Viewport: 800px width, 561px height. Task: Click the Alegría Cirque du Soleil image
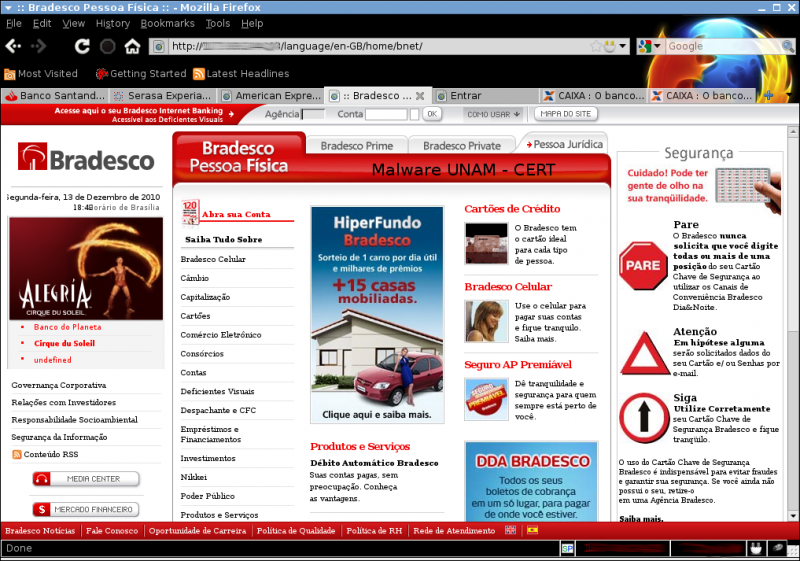86,269
